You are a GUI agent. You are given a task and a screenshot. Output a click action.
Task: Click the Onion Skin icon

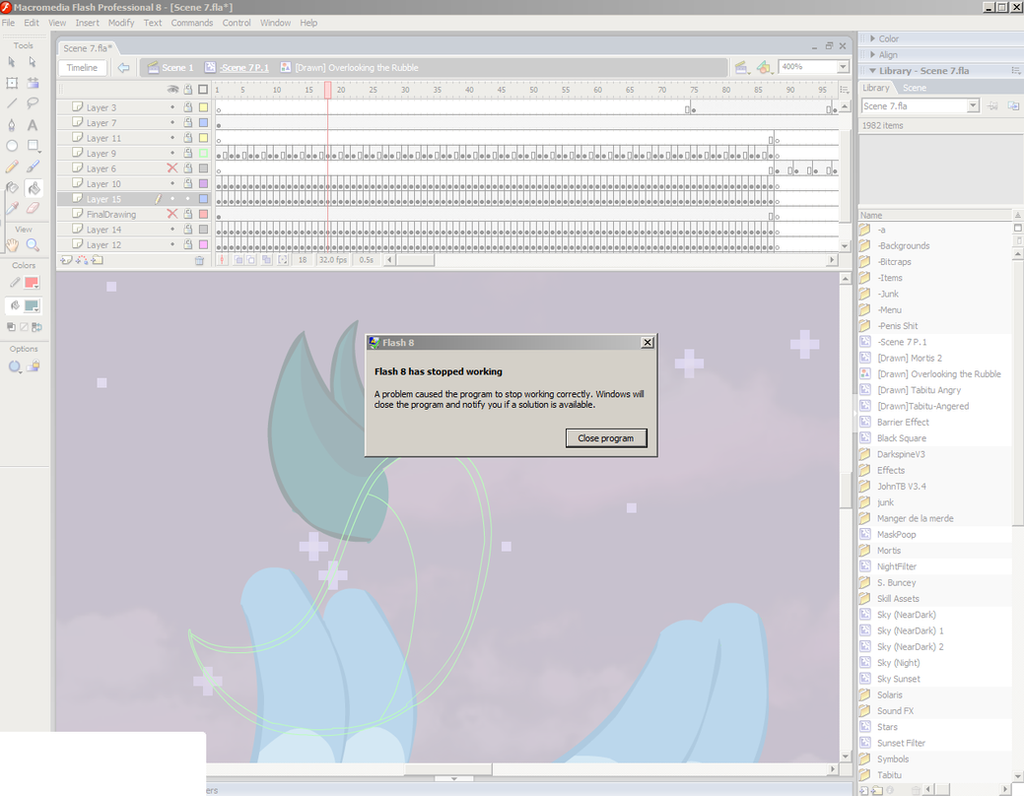240,260
